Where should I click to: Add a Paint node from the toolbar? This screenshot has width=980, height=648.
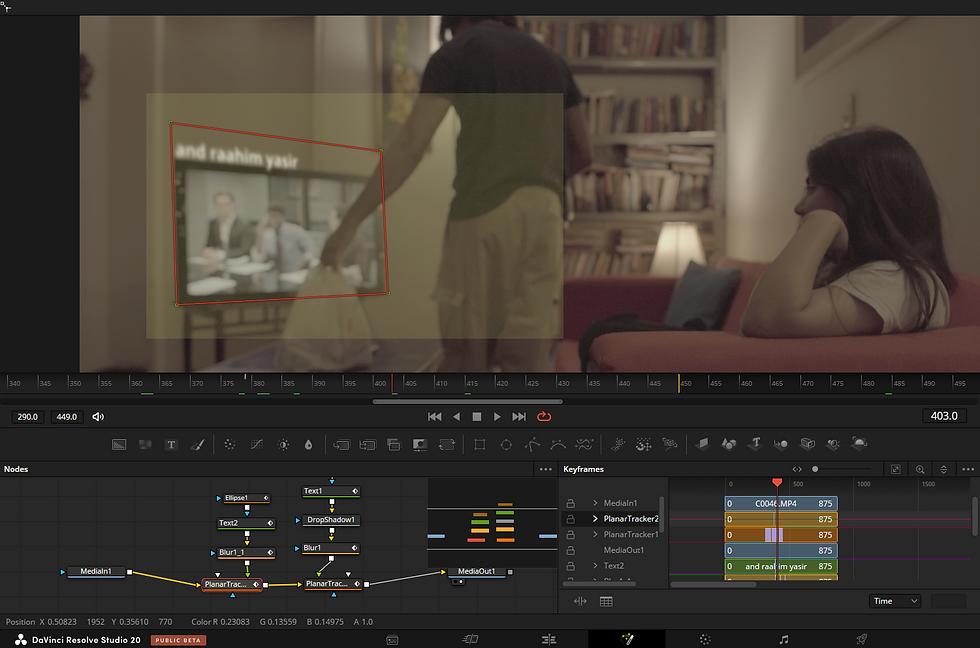click(x=198, y=444)
